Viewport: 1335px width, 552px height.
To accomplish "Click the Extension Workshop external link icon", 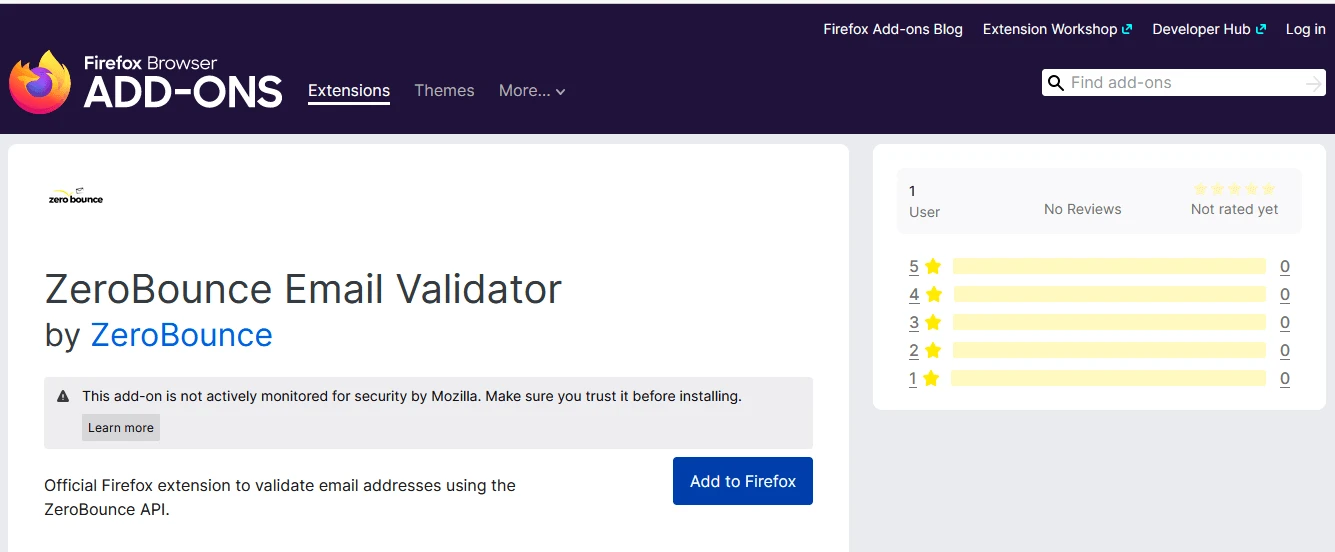I will pos(1128,30).
